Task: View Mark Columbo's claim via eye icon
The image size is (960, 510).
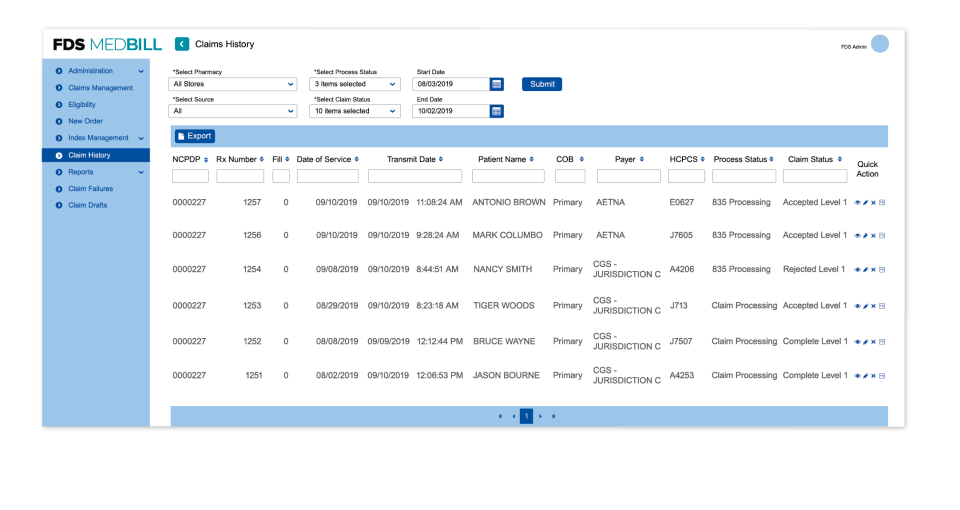Action: (x=857, y=236)
